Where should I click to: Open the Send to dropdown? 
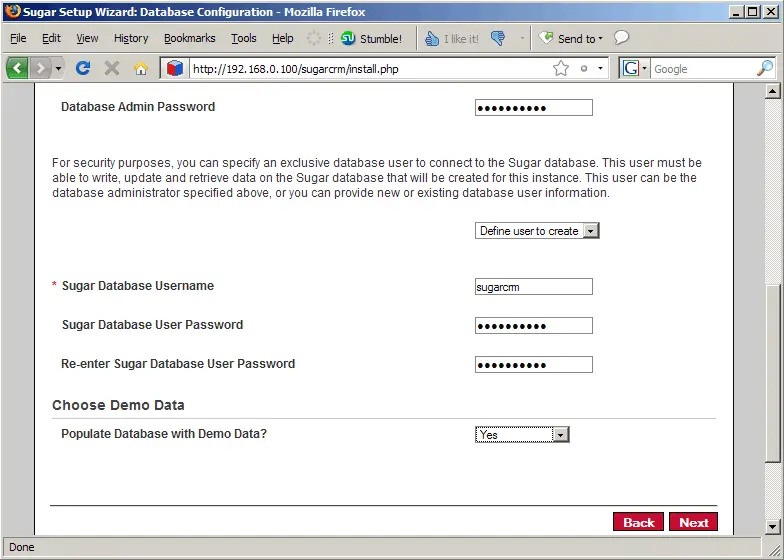coord(571,38)
